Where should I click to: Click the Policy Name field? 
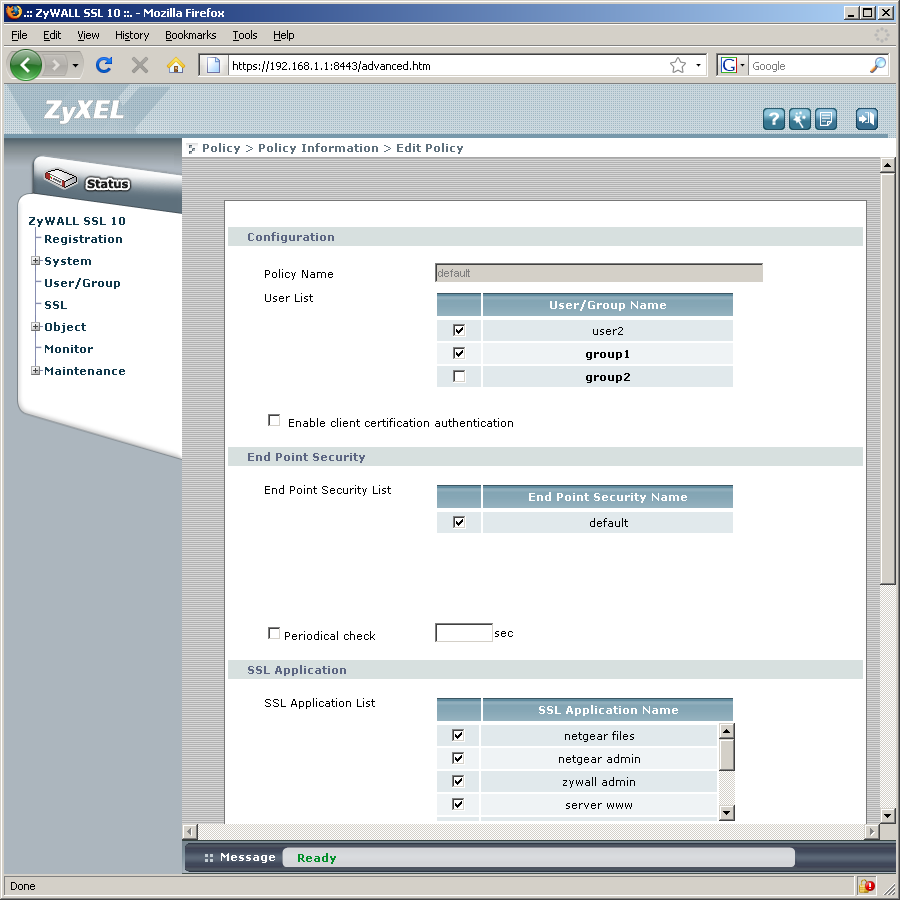[x=599, y=273]
